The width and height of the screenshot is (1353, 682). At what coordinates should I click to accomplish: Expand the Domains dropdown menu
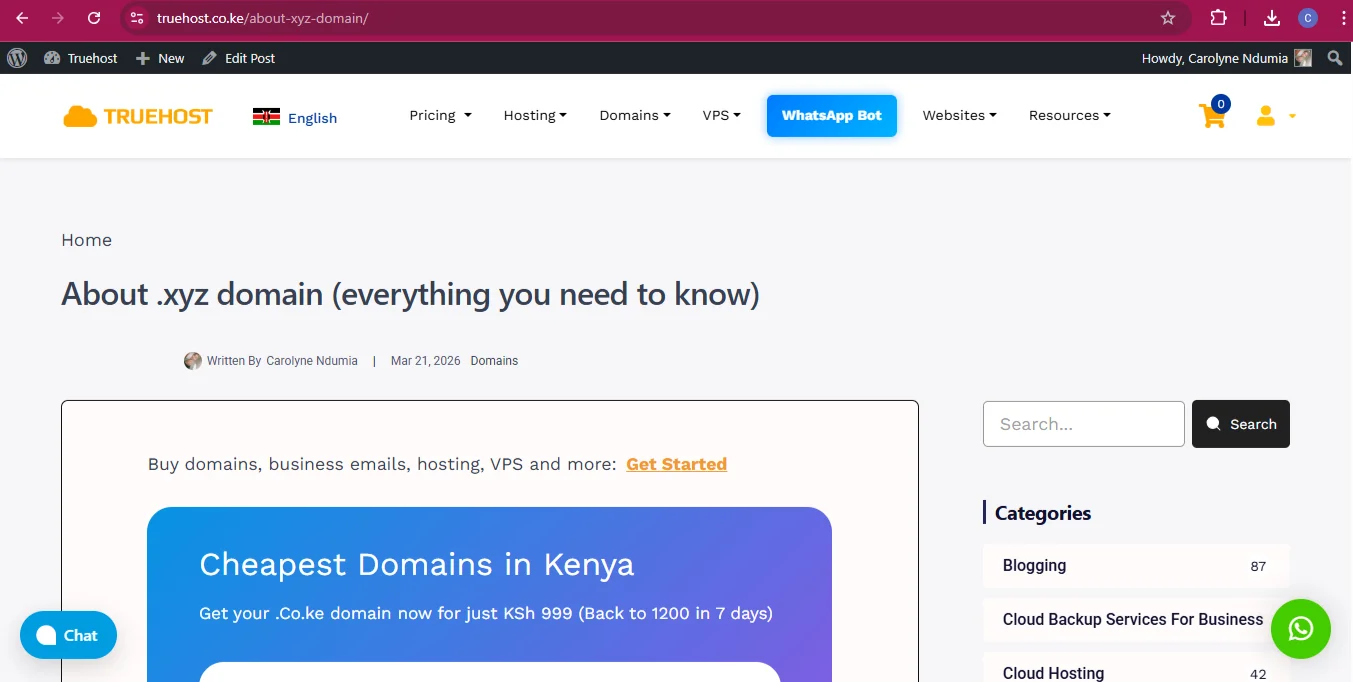(635, 115)
